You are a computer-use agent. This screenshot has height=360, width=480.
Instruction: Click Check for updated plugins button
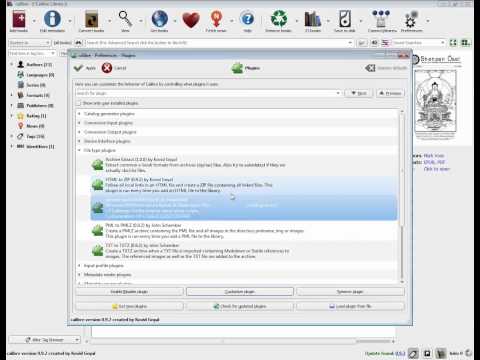point(240,306)
